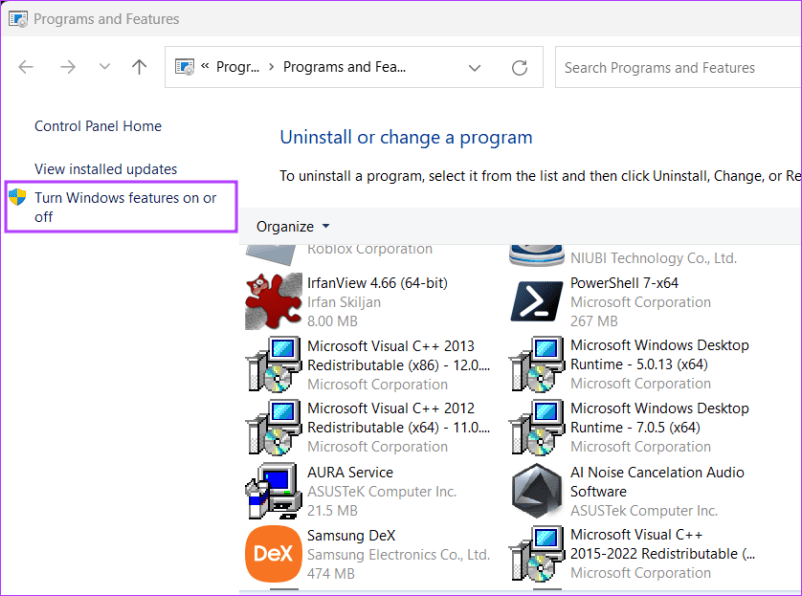The width and height of the screenshot is (802, 596).
Task: Select the AURA Service program icon
Action: (272, 490)
